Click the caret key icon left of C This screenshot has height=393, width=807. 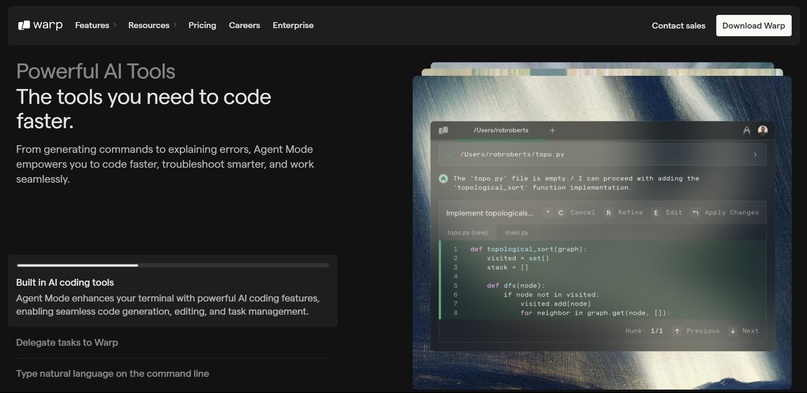(x=548, y=212)
